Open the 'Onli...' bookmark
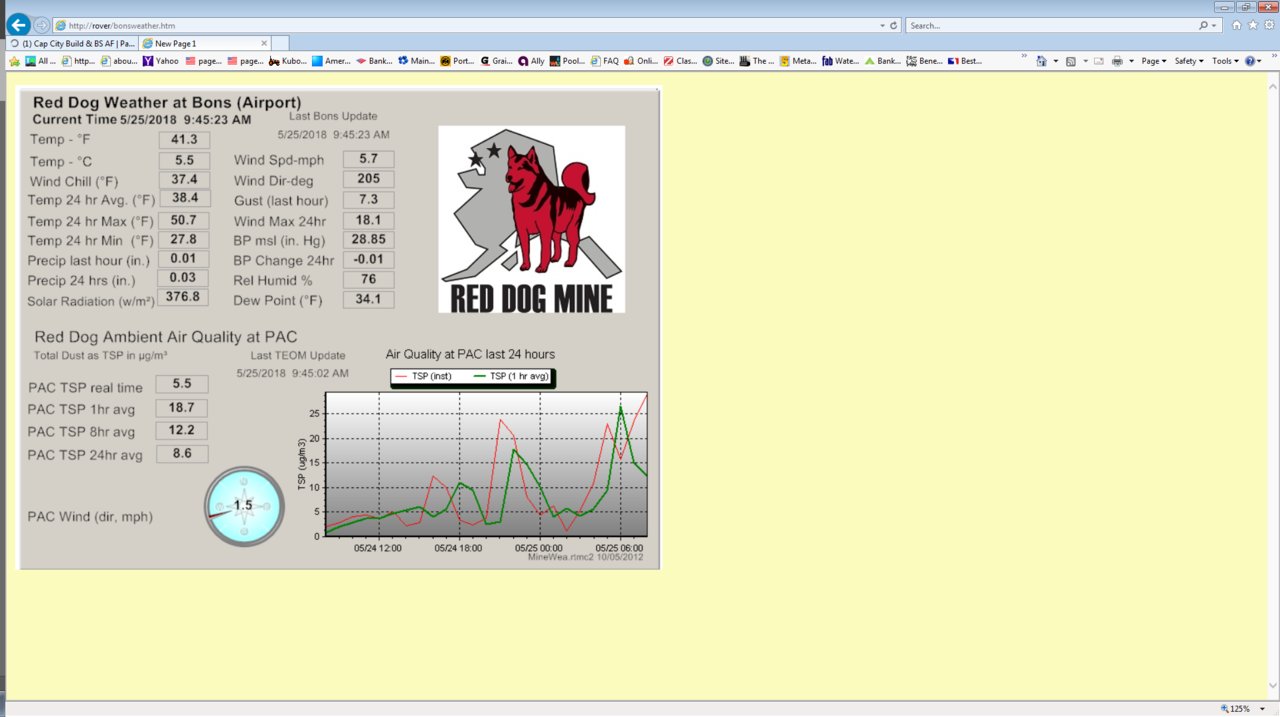 pyautogui.click(x=641, y=61)
